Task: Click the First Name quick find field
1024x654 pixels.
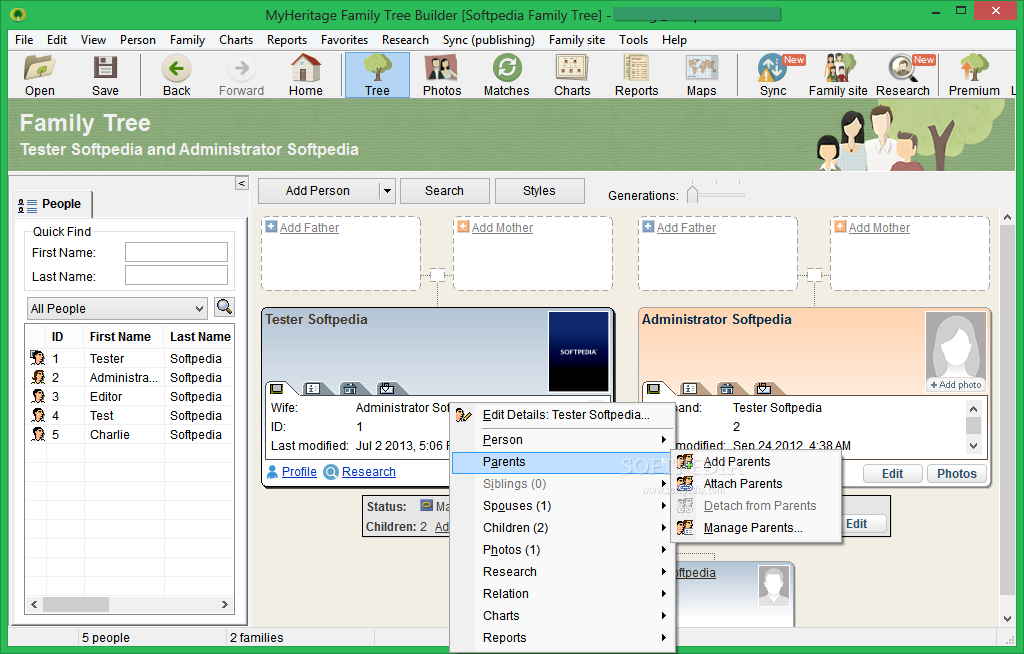Action: click(x=176, y=252)
